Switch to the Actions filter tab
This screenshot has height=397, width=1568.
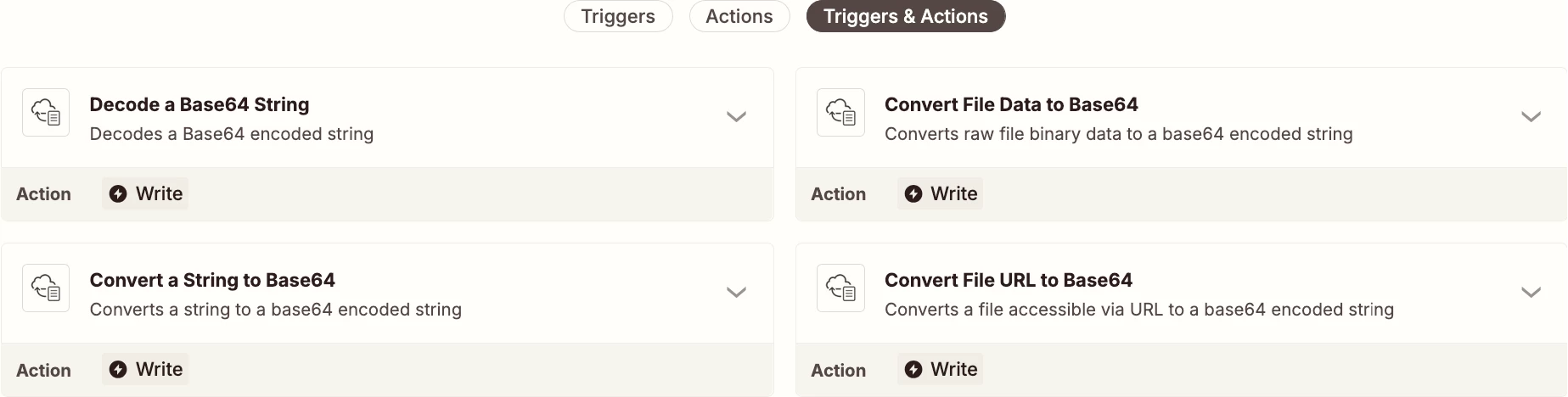[x=739, y=16]
